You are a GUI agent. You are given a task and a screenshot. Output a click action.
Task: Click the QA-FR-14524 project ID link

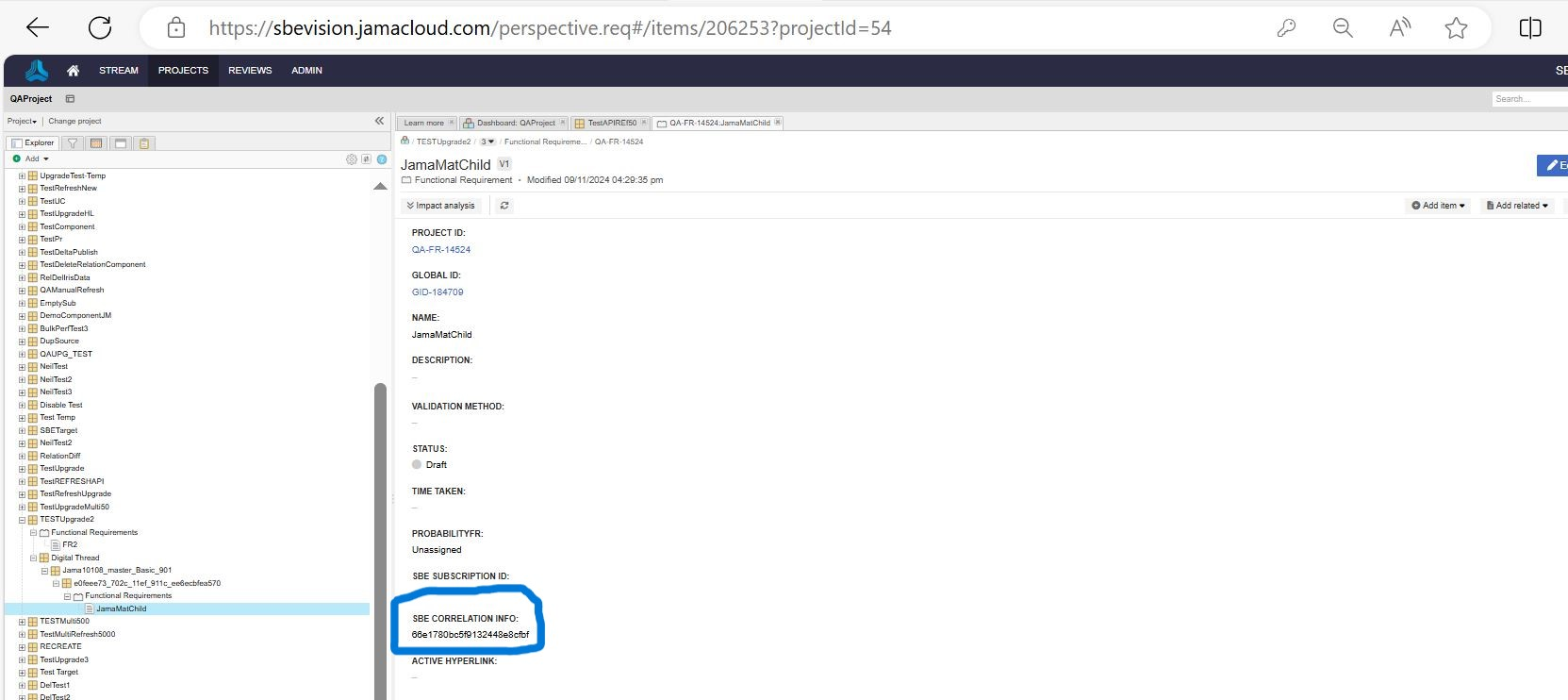[441, 250]
